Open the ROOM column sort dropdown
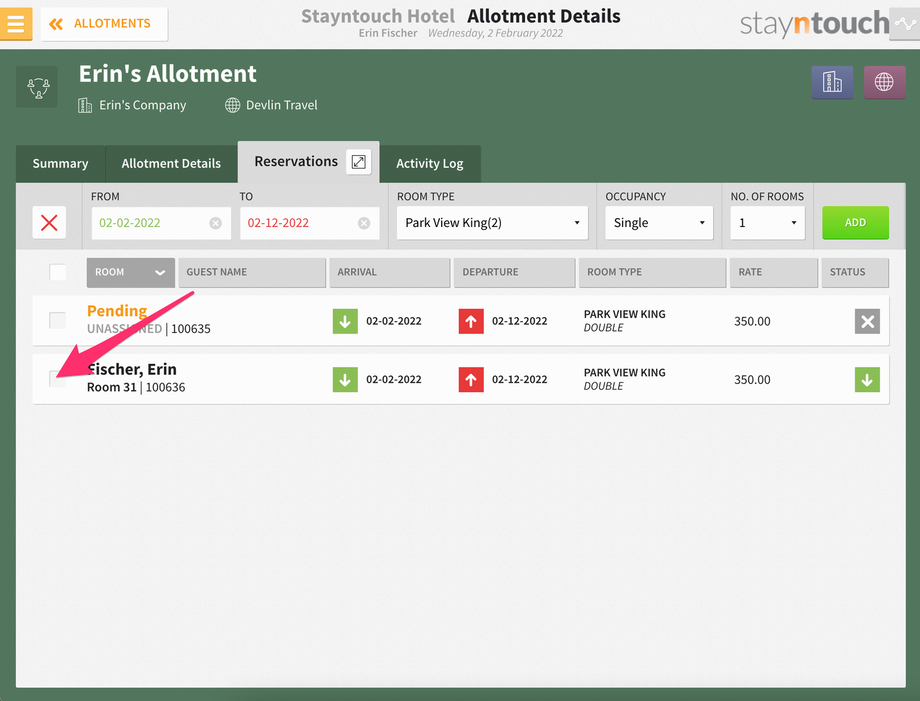The image size is (920, 701). (131, 273)
